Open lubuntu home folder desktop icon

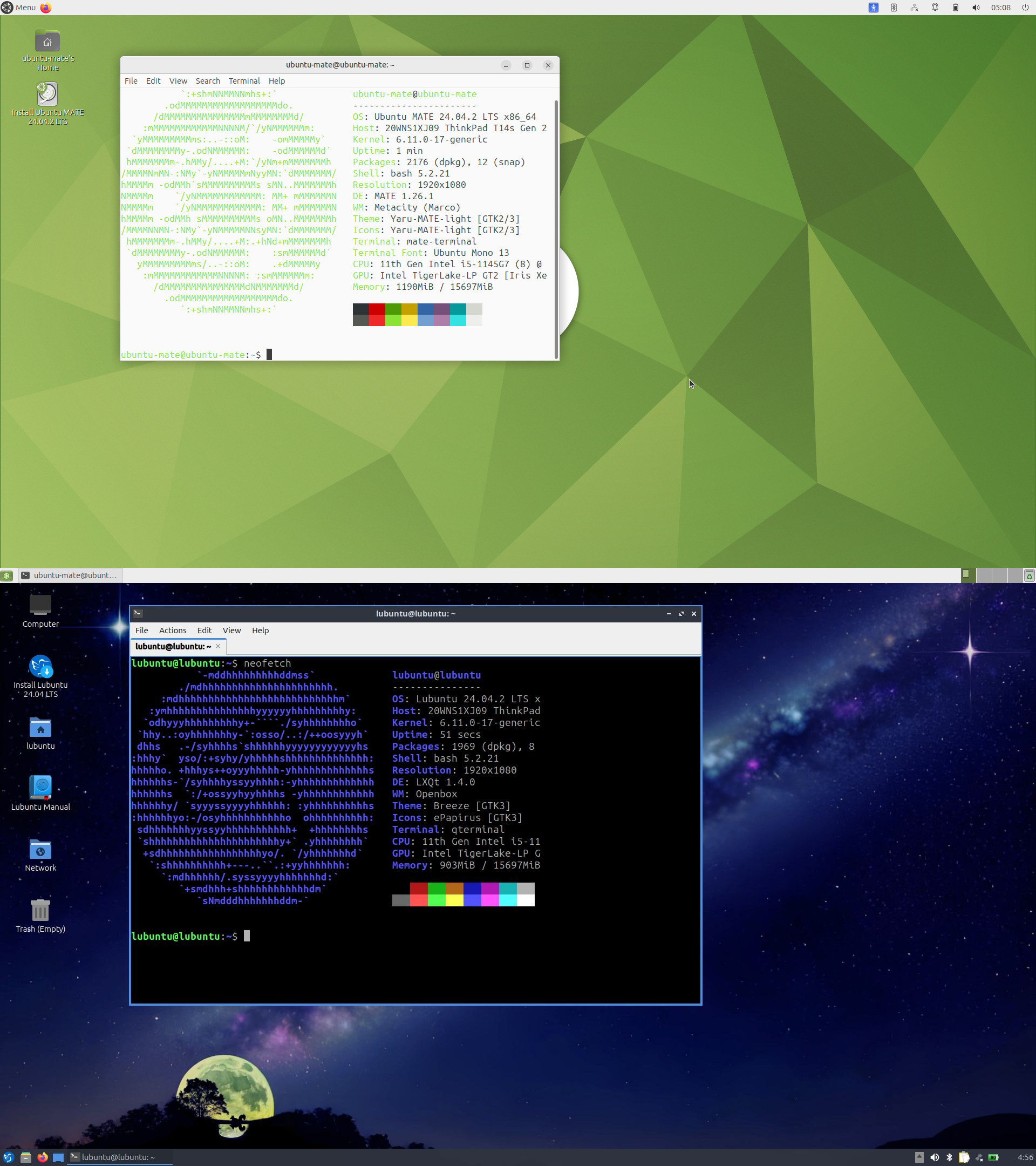pos(40,733)
